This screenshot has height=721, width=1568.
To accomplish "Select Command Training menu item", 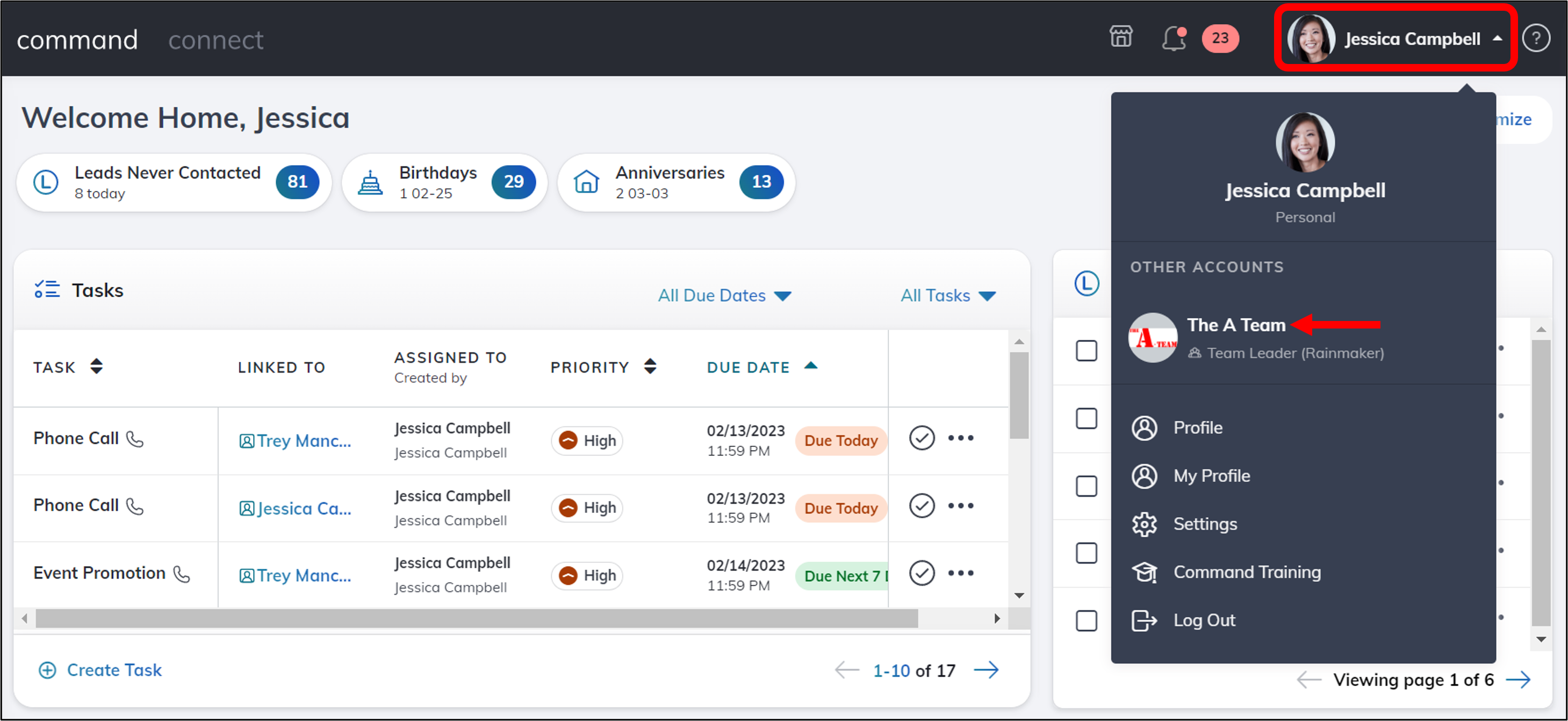I will [1246, 573].
